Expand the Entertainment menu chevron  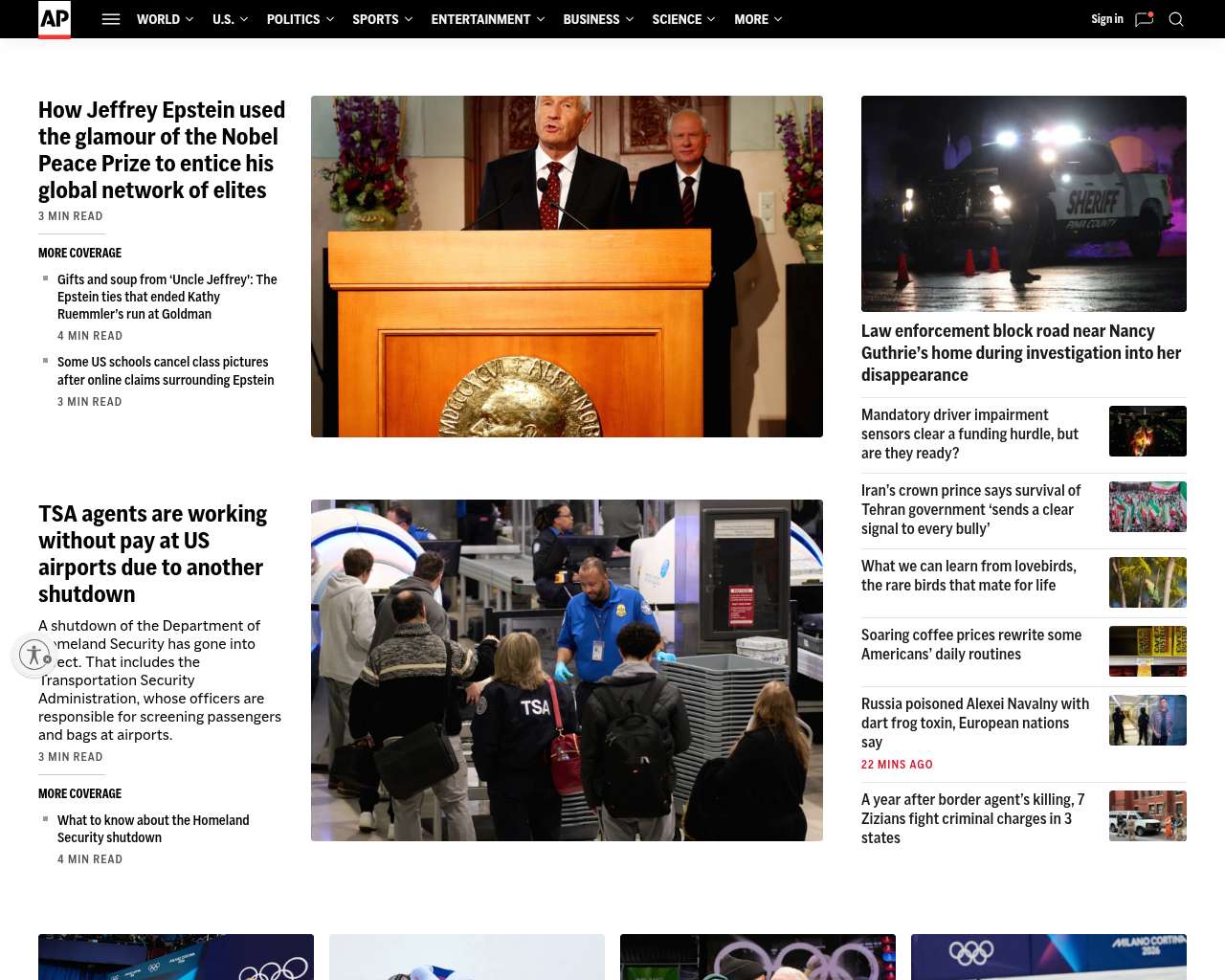[541, 19]
